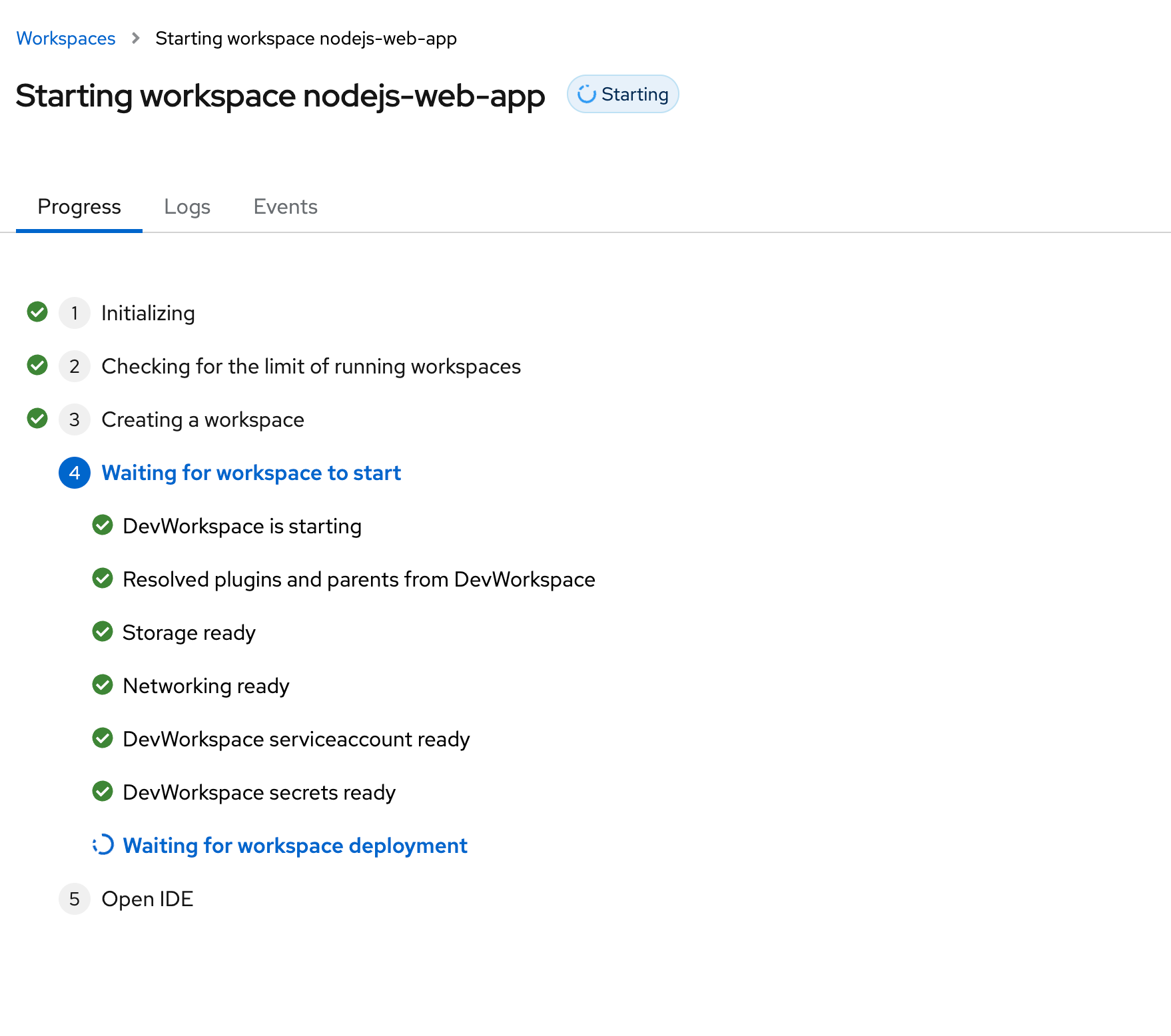This screenshot has width=1171, height=1036.
Task: Click the check icon beside DevWorkspace secrets ready
Action: [103, 791]
